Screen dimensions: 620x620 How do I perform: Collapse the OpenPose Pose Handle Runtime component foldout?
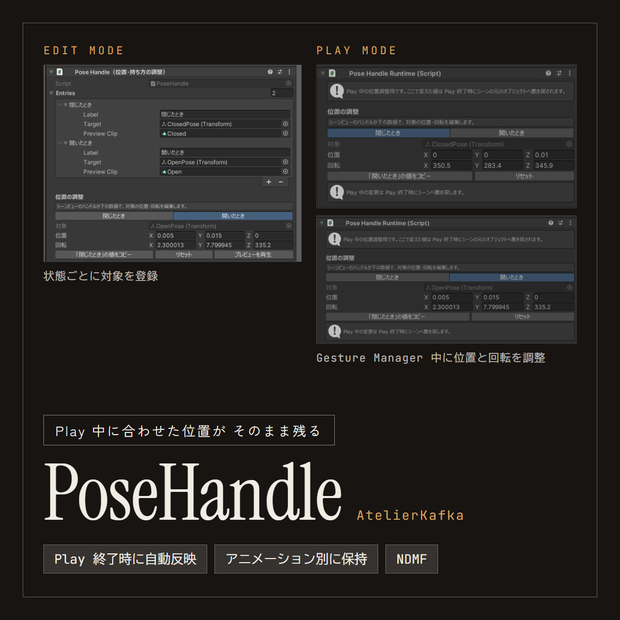(x=322, y=223)
